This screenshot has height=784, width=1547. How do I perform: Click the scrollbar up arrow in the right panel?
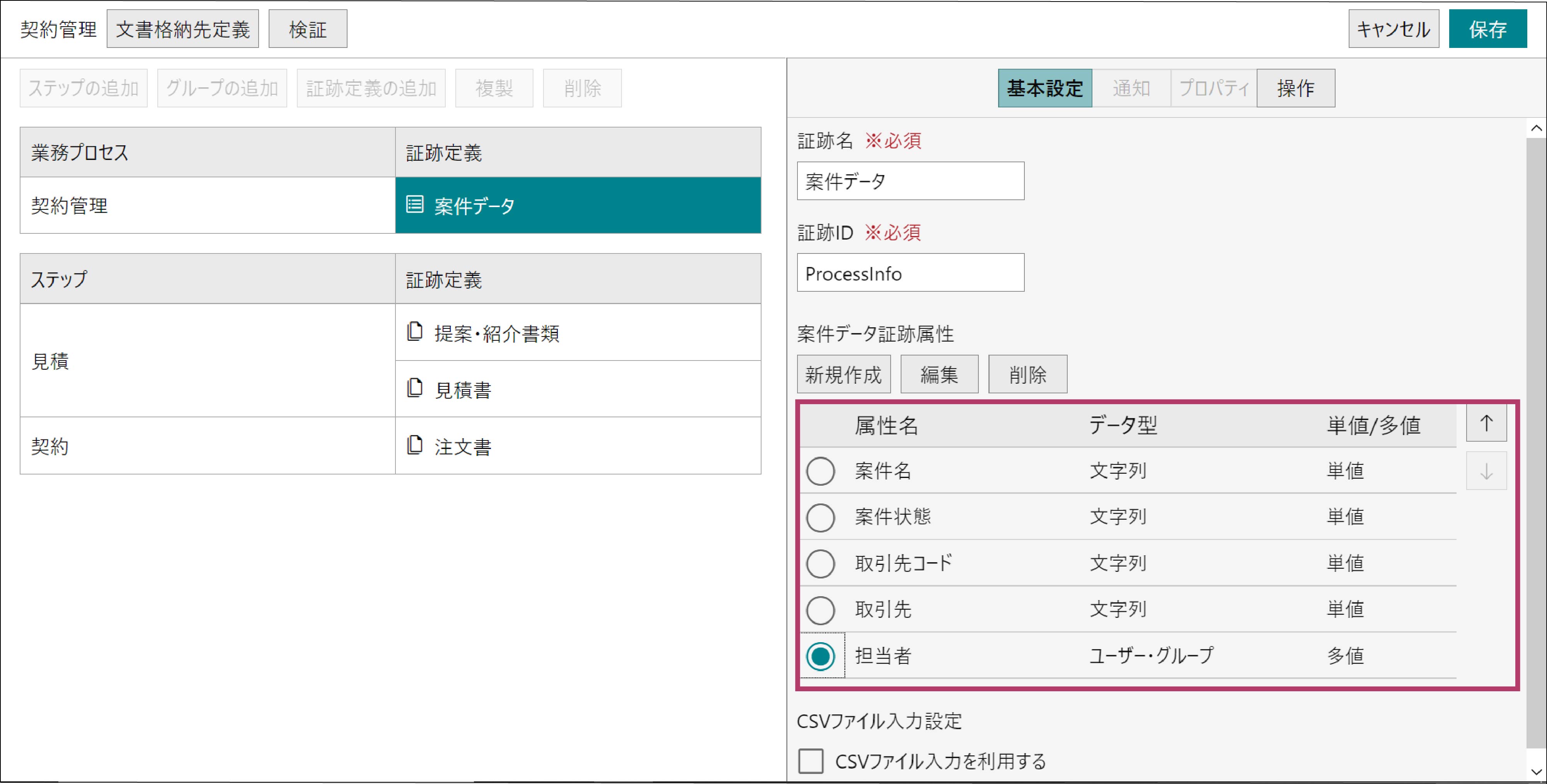click(1535, 128)
